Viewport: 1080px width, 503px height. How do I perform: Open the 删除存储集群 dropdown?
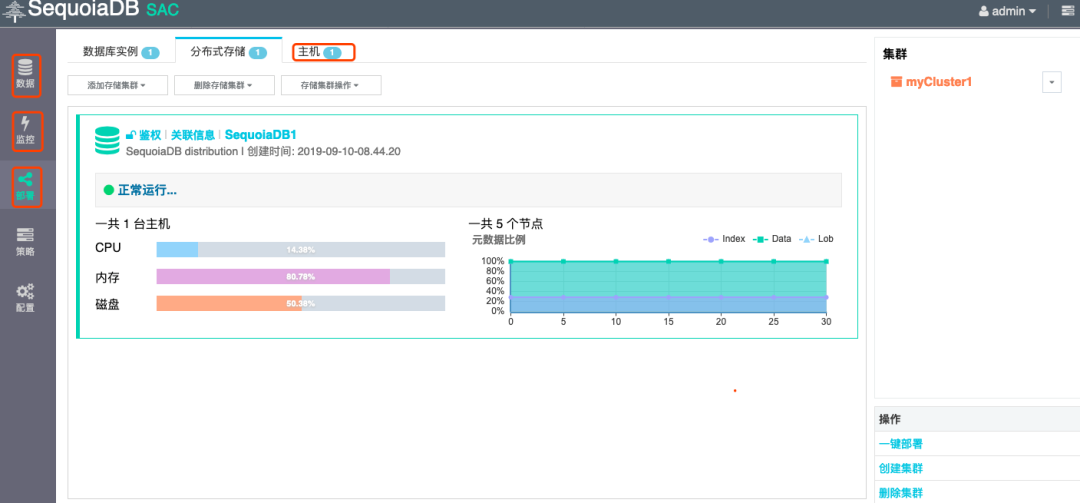coord(225,85)
